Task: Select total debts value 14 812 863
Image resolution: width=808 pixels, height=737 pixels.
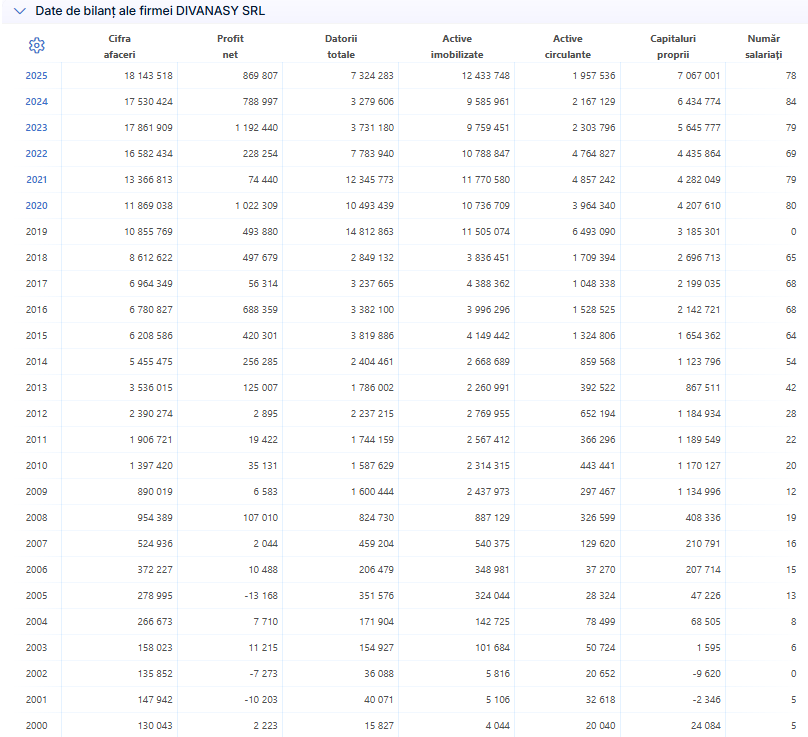Action: click(x=369, y=232)
